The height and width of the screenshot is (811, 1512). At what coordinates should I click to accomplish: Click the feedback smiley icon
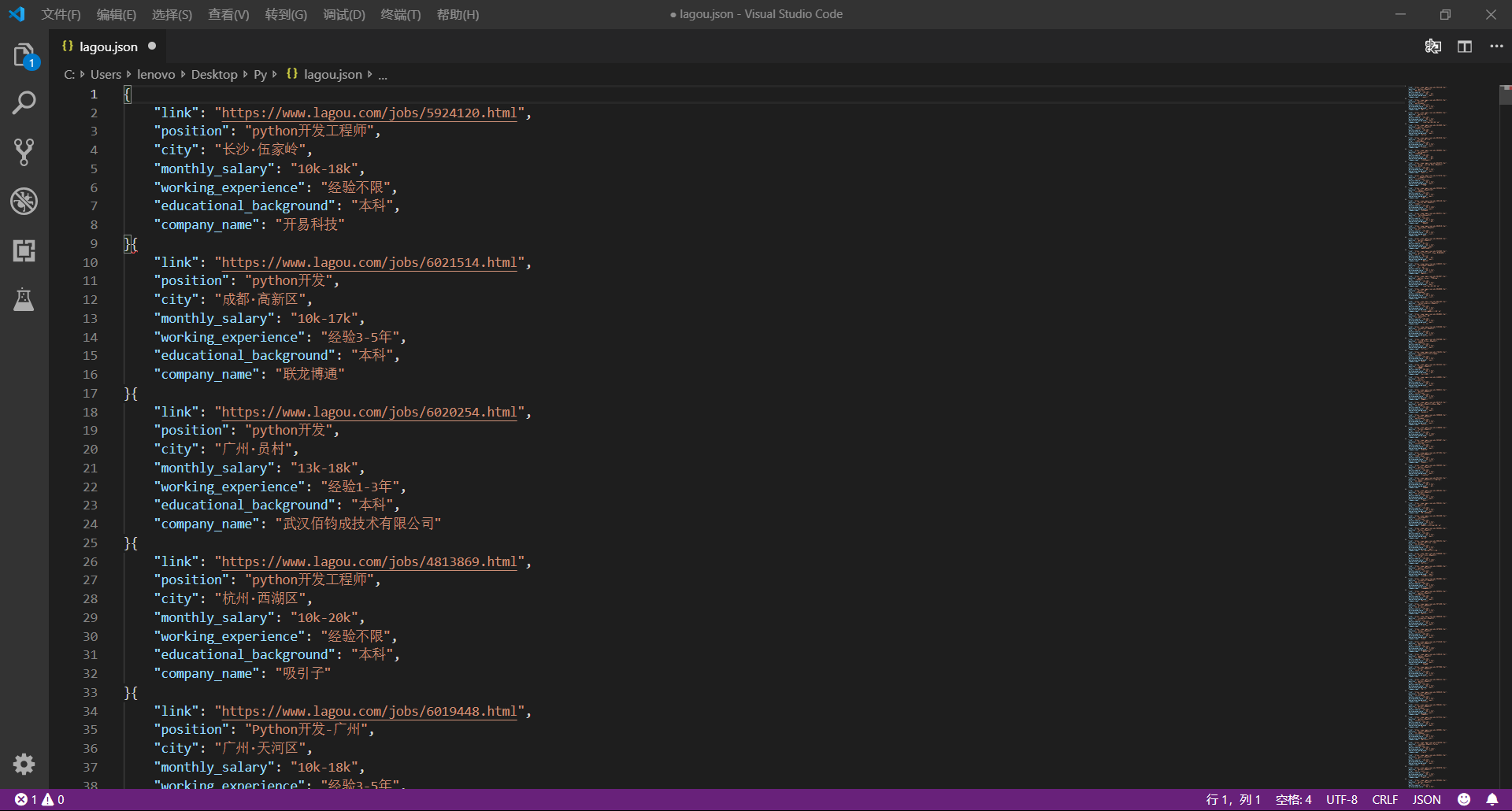click(x=1464, y=799)
